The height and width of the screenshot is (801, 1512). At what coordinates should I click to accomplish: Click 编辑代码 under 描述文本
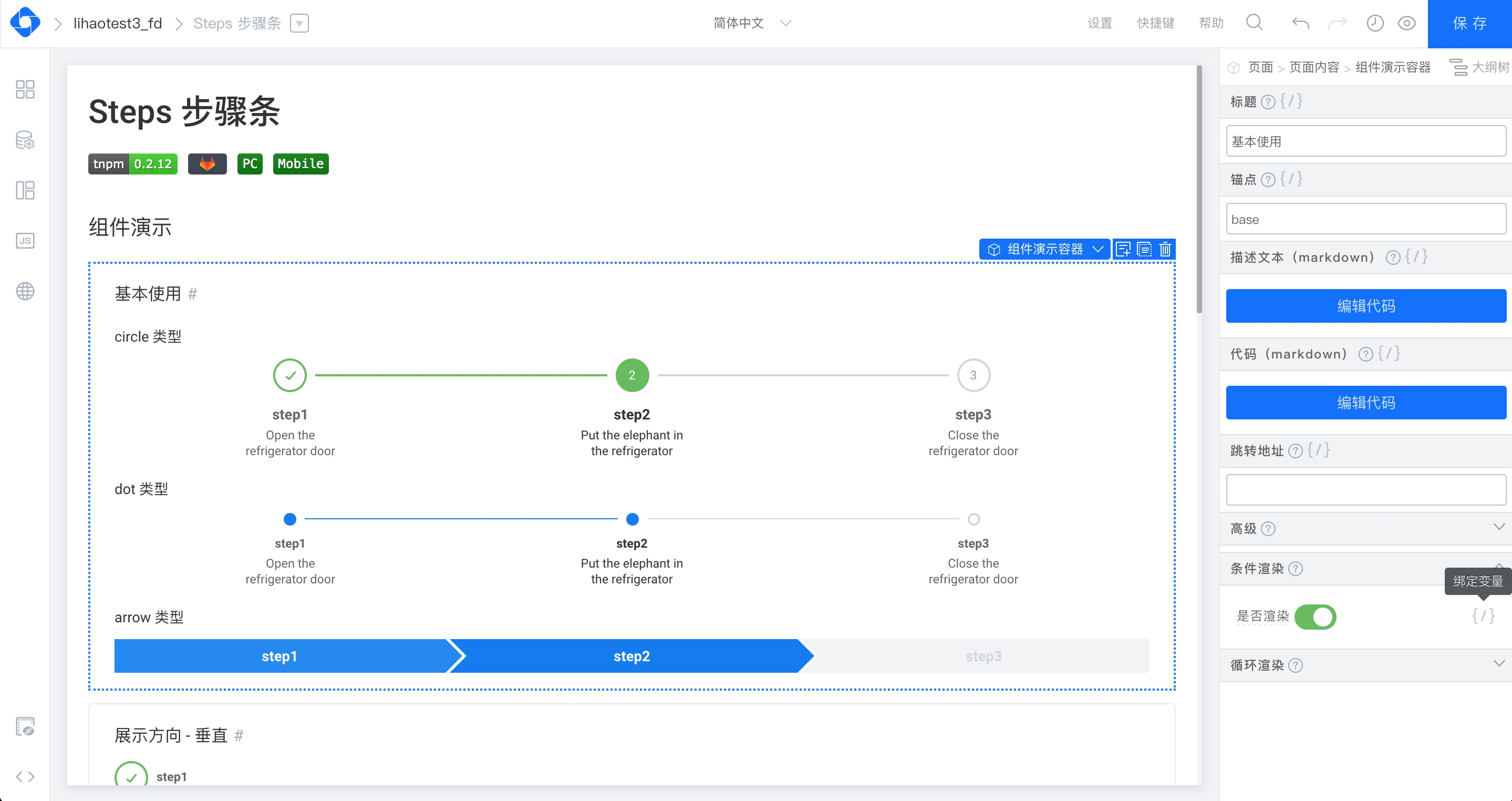[x=1365, y=305]
